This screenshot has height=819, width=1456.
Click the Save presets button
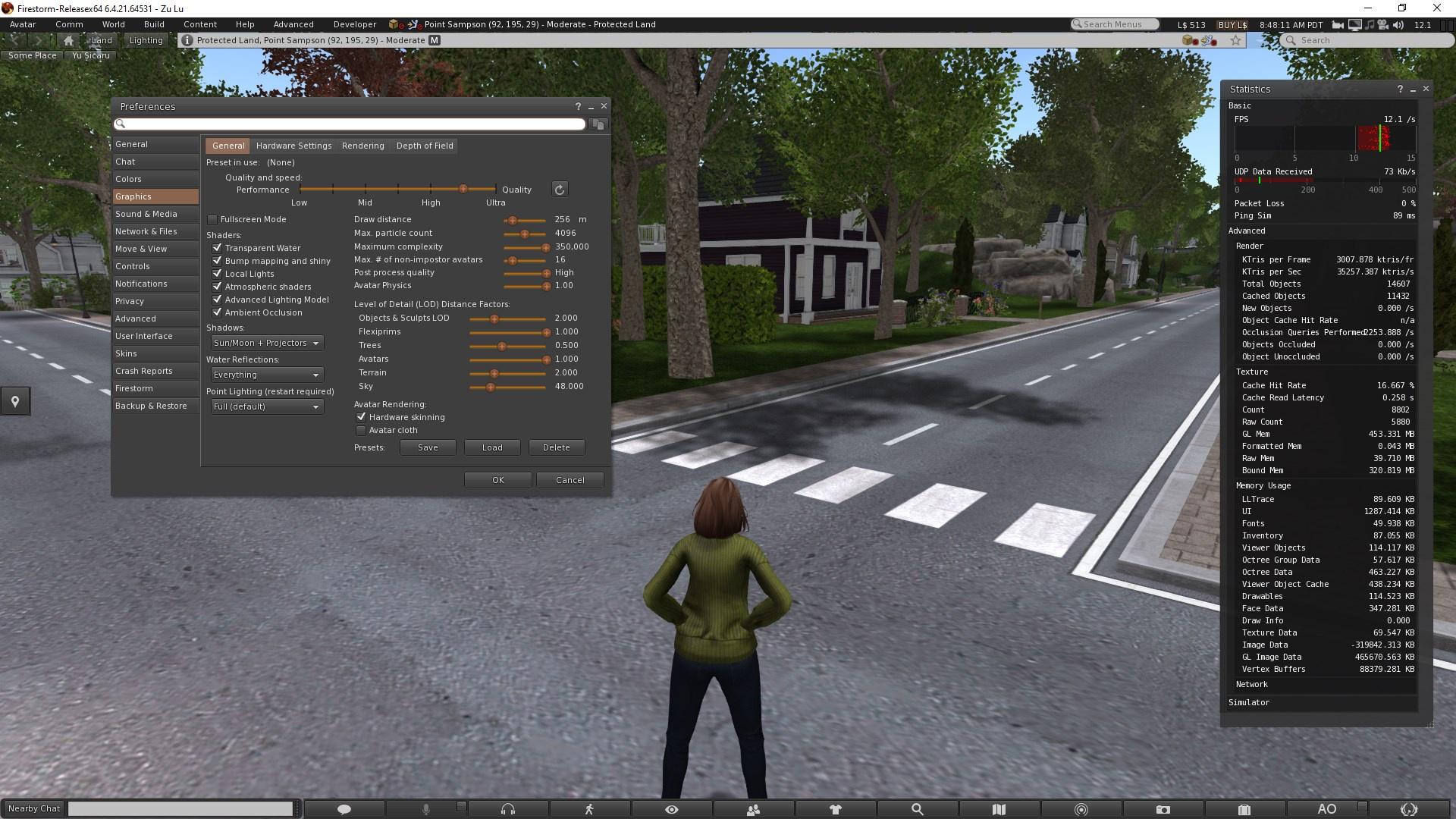(x=428, y=447)
